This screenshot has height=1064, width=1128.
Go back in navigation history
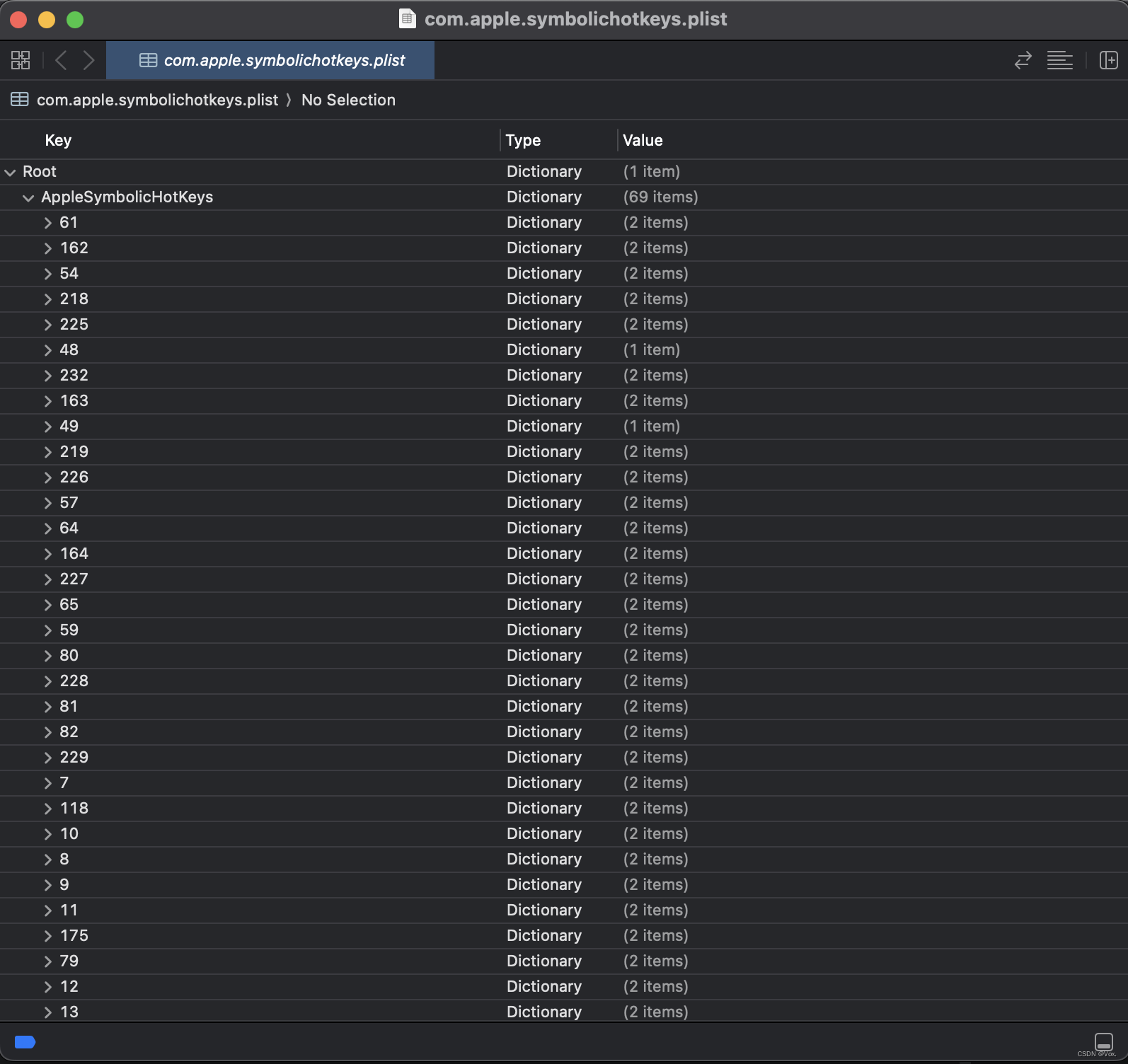(61, 60)
